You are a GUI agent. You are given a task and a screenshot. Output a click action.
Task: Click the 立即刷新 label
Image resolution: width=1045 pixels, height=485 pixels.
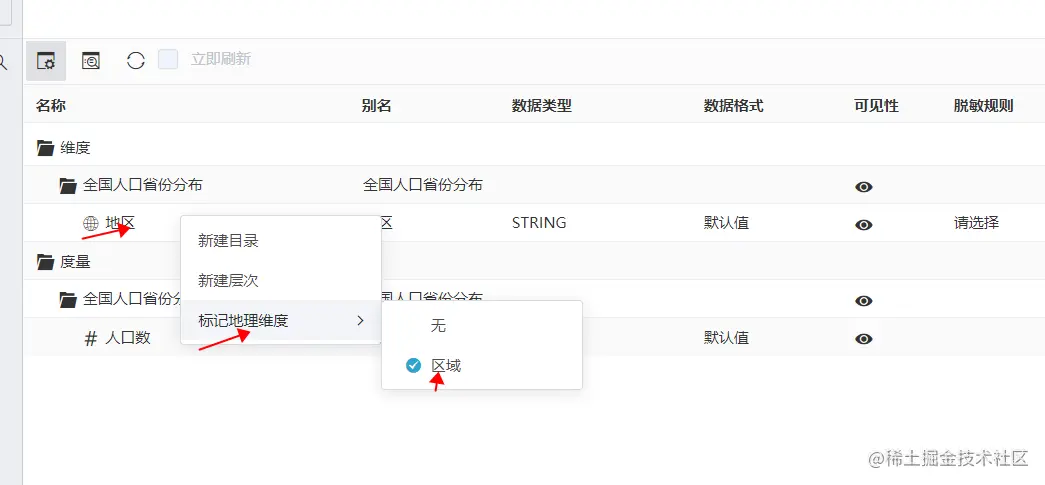pos(221,59)
